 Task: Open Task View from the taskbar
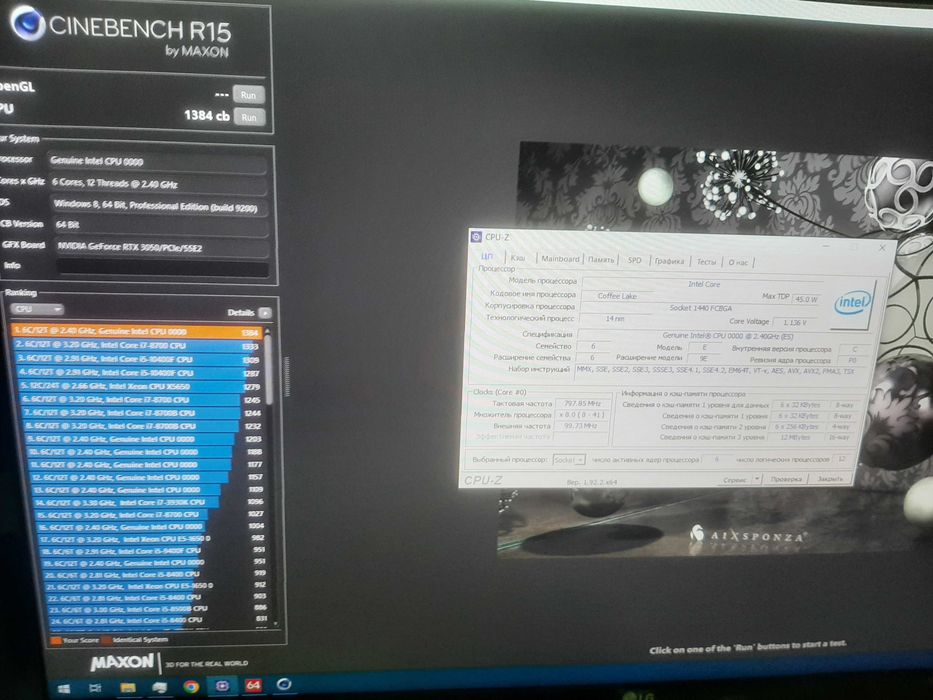tap(95, 688)
